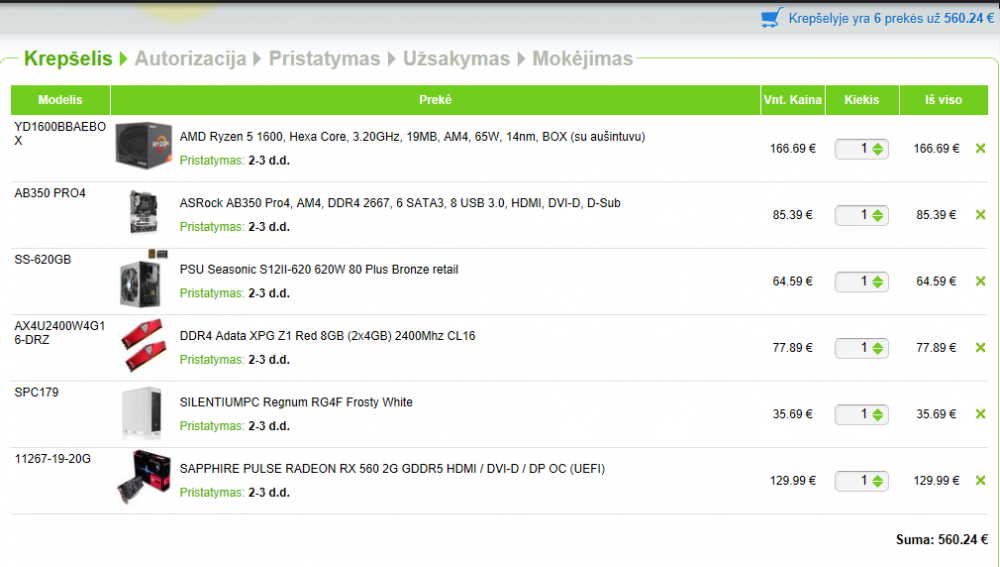Screen dimensions: 1000x567
Task: Open AMD Ryzen 5 1600 product link
Action: point(412,136)
